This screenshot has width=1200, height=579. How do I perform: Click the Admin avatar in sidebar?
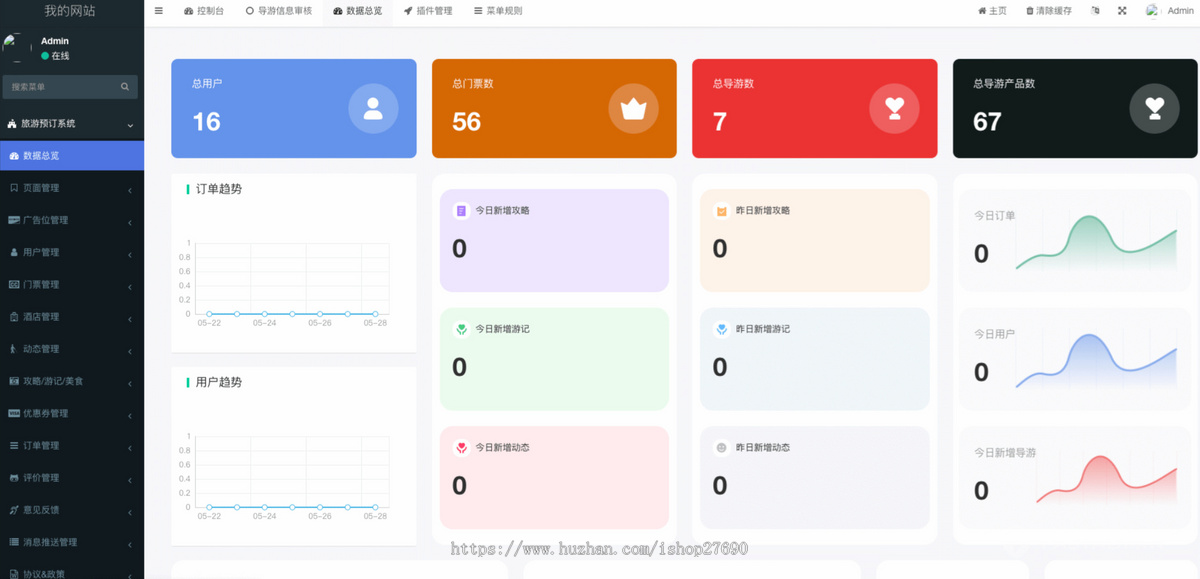point(16,48)
